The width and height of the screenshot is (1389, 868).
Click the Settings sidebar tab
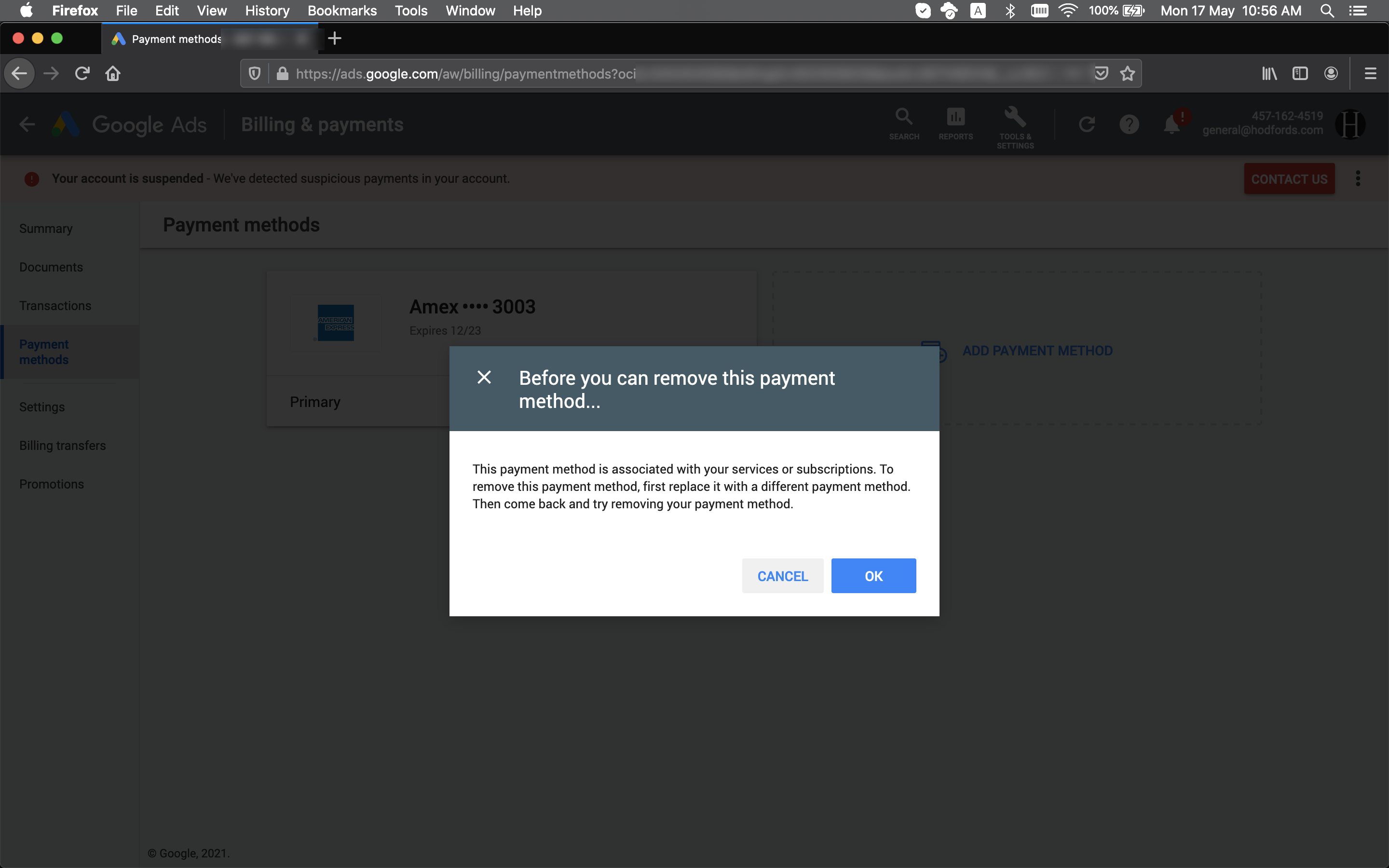point(42,406)
